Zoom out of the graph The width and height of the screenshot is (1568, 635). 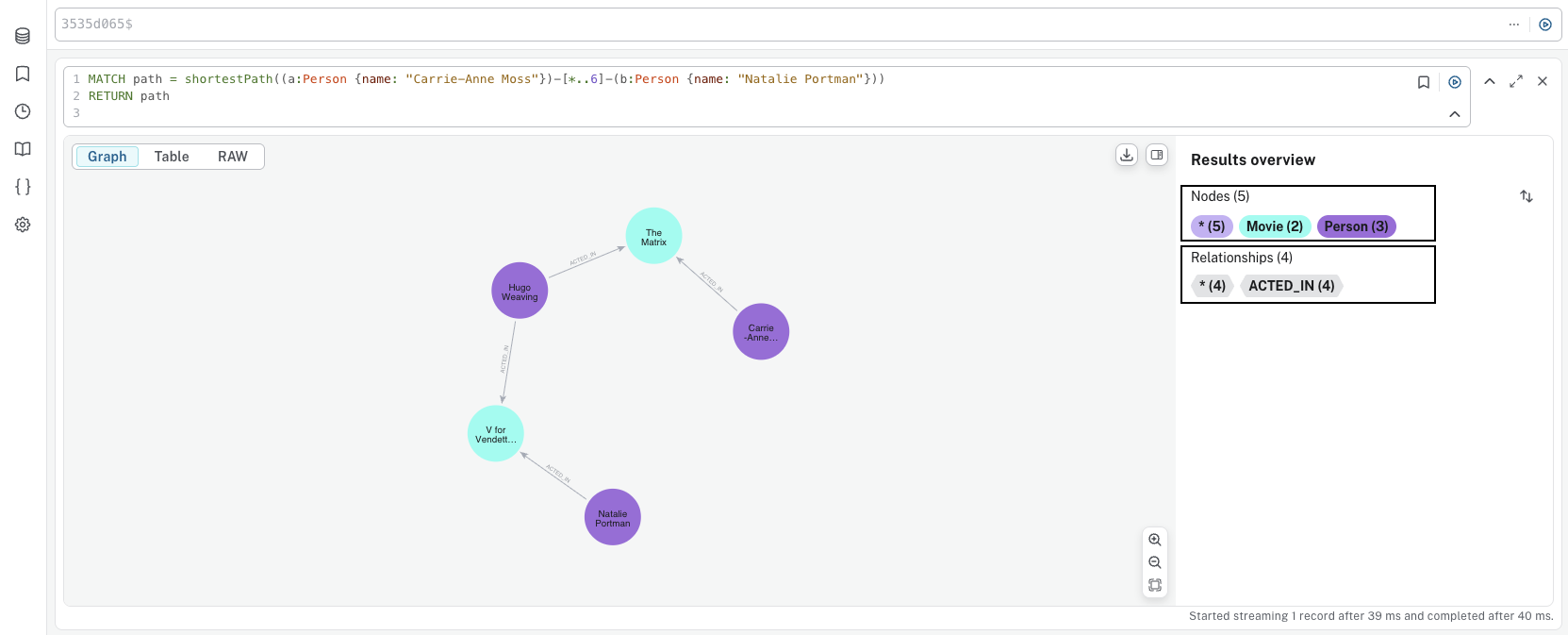(x=1154, y=562)
